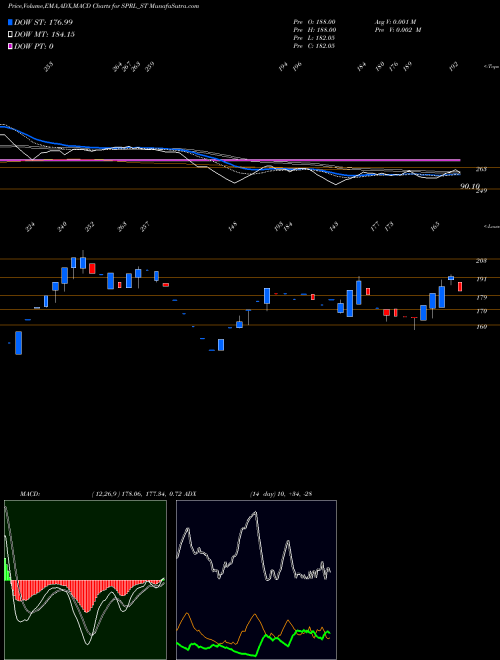The image size is (500, 660).
Task: Select the 'DOW PT: 0' legend text
Action: tap(33, 46)
